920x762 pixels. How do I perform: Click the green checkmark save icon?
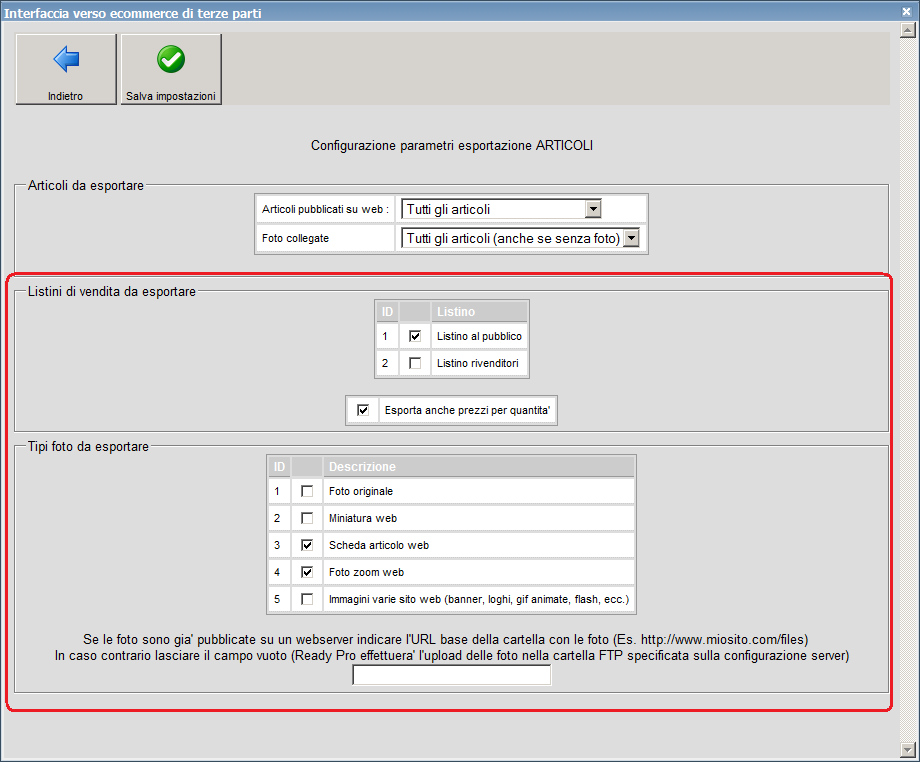pos(171,59)
